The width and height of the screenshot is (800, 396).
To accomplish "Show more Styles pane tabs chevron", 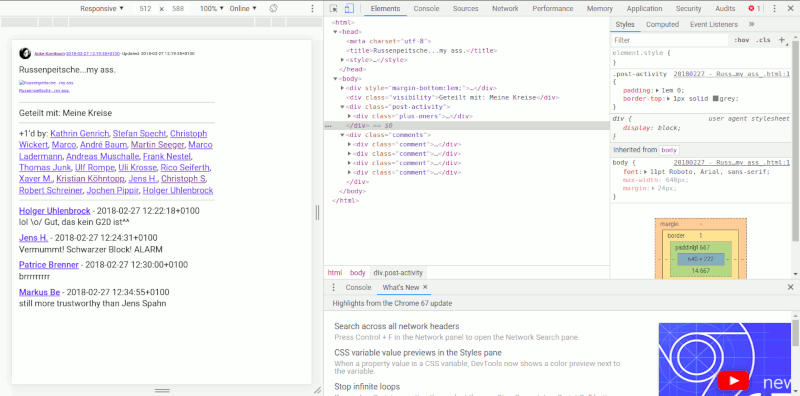I will 752,24.
